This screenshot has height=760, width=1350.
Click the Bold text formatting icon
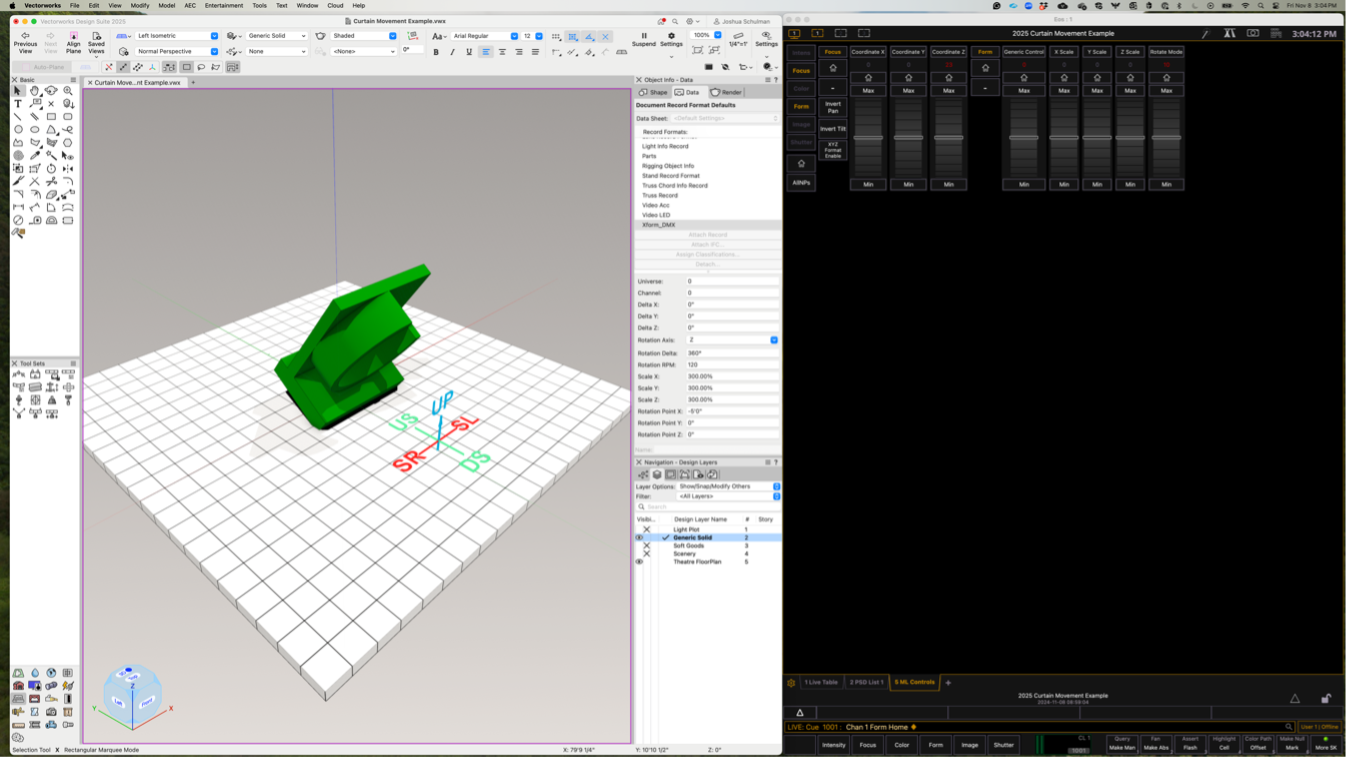[436, 52]
